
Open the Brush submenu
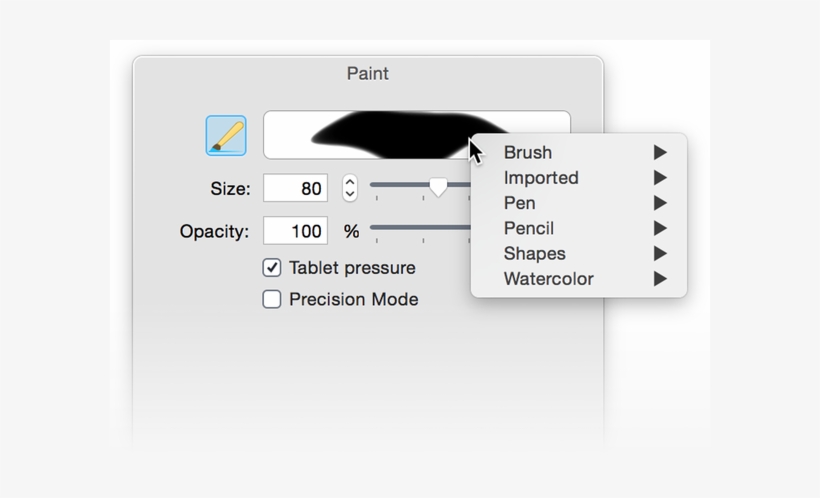point(528,153)
